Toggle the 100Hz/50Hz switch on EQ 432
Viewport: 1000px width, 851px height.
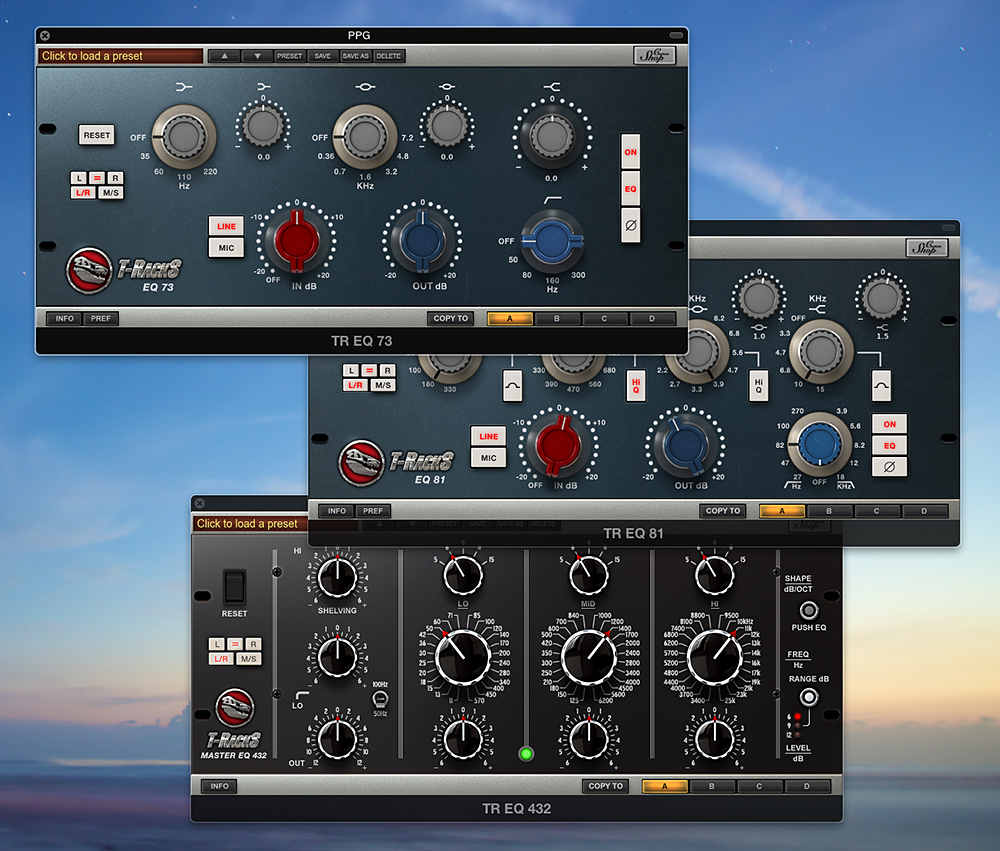(x=379, y=699)
